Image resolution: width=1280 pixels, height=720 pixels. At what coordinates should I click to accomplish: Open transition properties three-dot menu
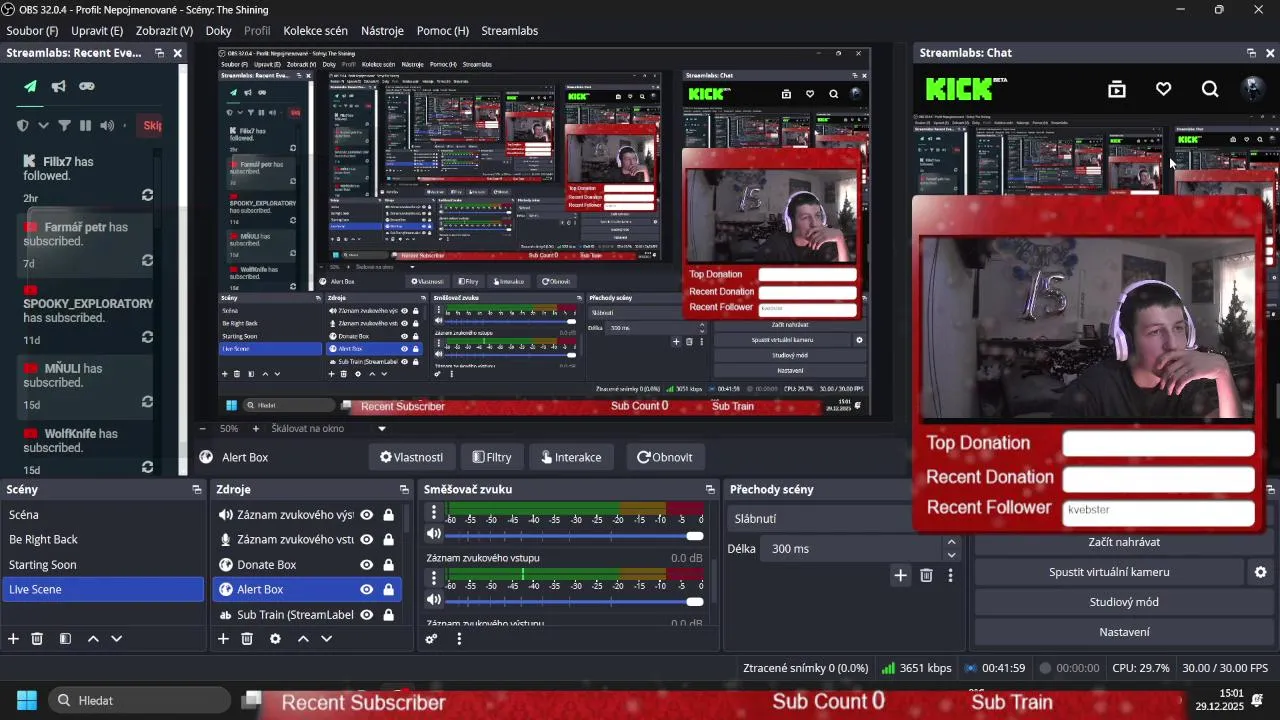pyautogui.click(x=951, y=575)
